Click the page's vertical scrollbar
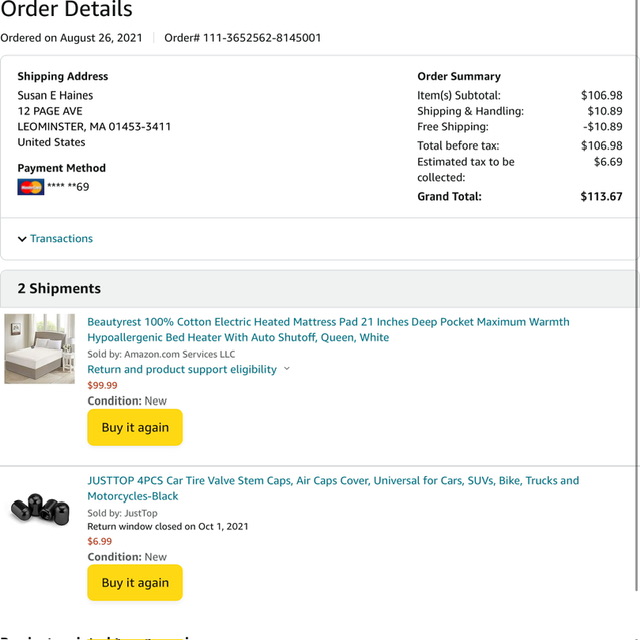Image resolution: width=640 pixels, height=640 pixels. coord(637,296)
